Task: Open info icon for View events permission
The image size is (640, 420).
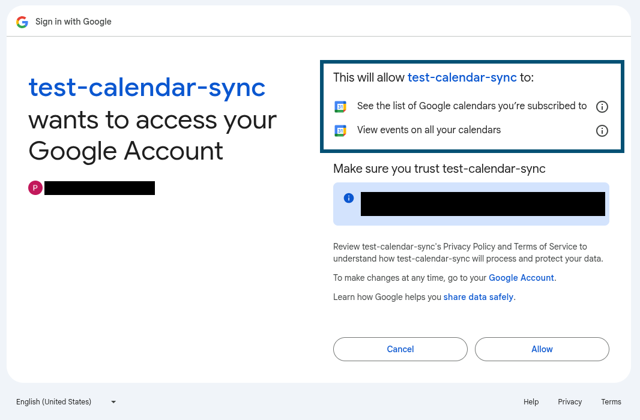Action: (602, 131)
